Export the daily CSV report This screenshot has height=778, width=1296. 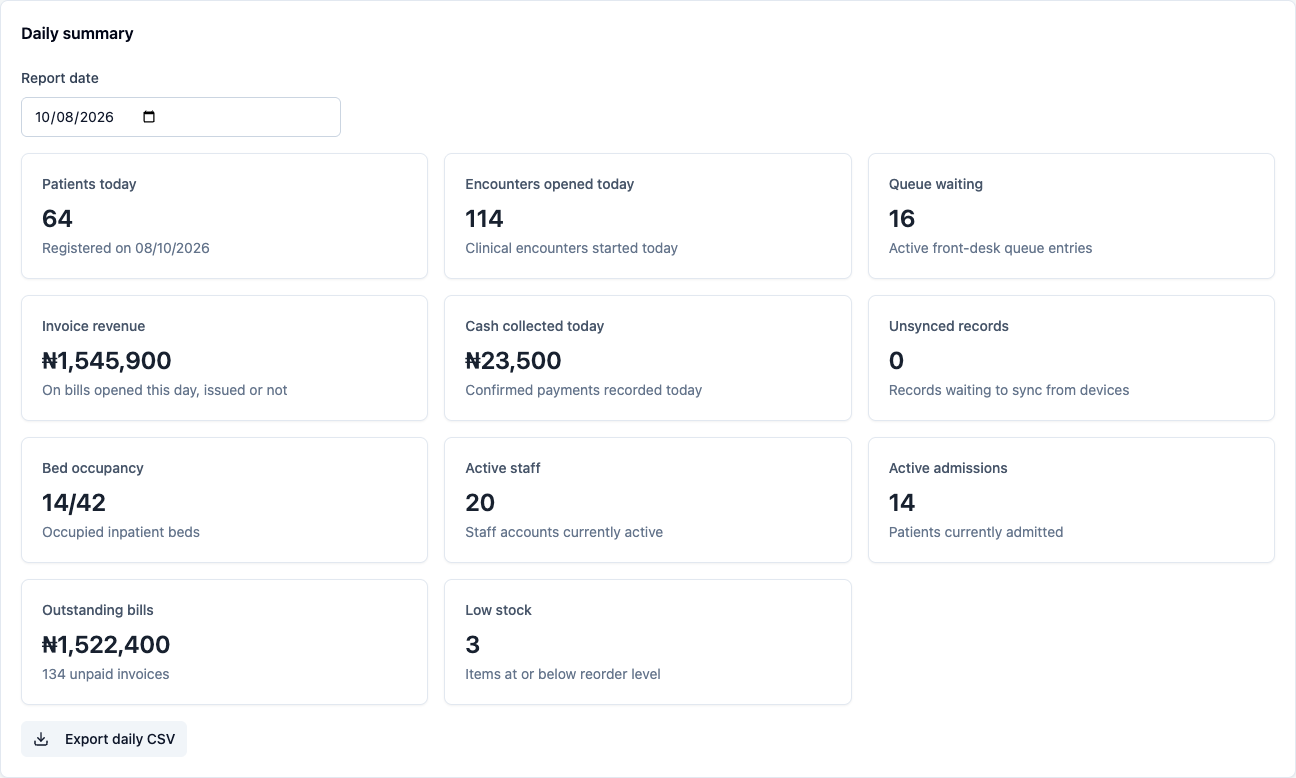tap(104, 739)
